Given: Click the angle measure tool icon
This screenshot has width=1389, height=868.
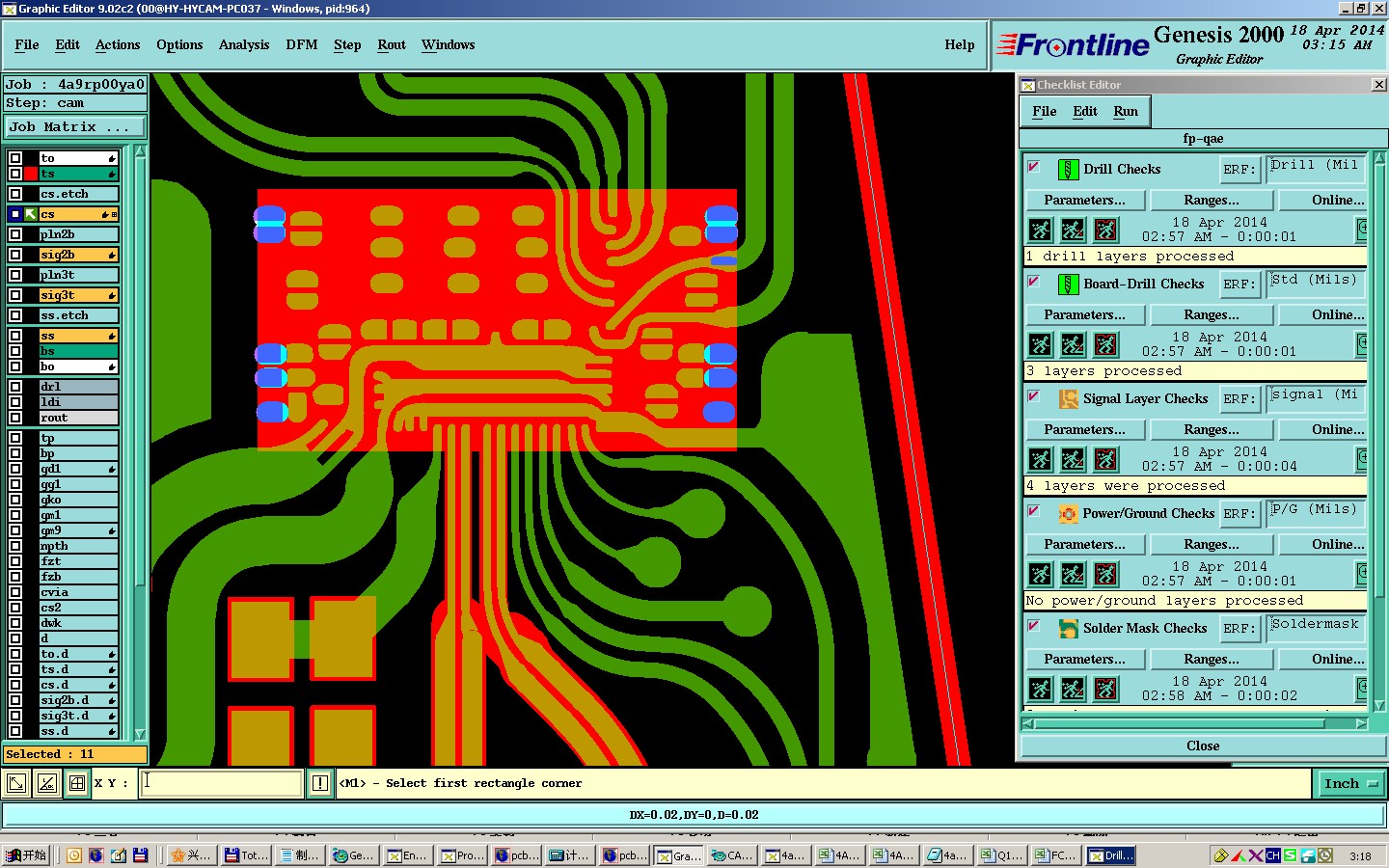Looking at the screenshot, I should tap(46, 783).
